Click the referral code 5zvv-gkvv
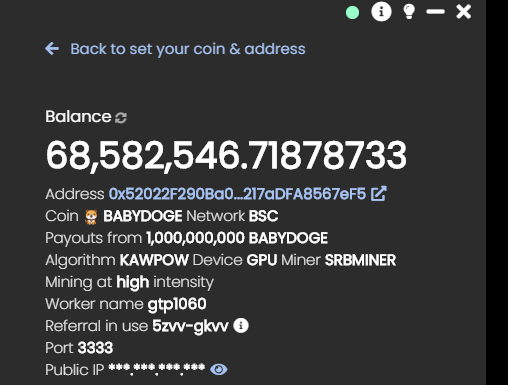The width and height of the screenshot is (508, 385). coord(190,326)
